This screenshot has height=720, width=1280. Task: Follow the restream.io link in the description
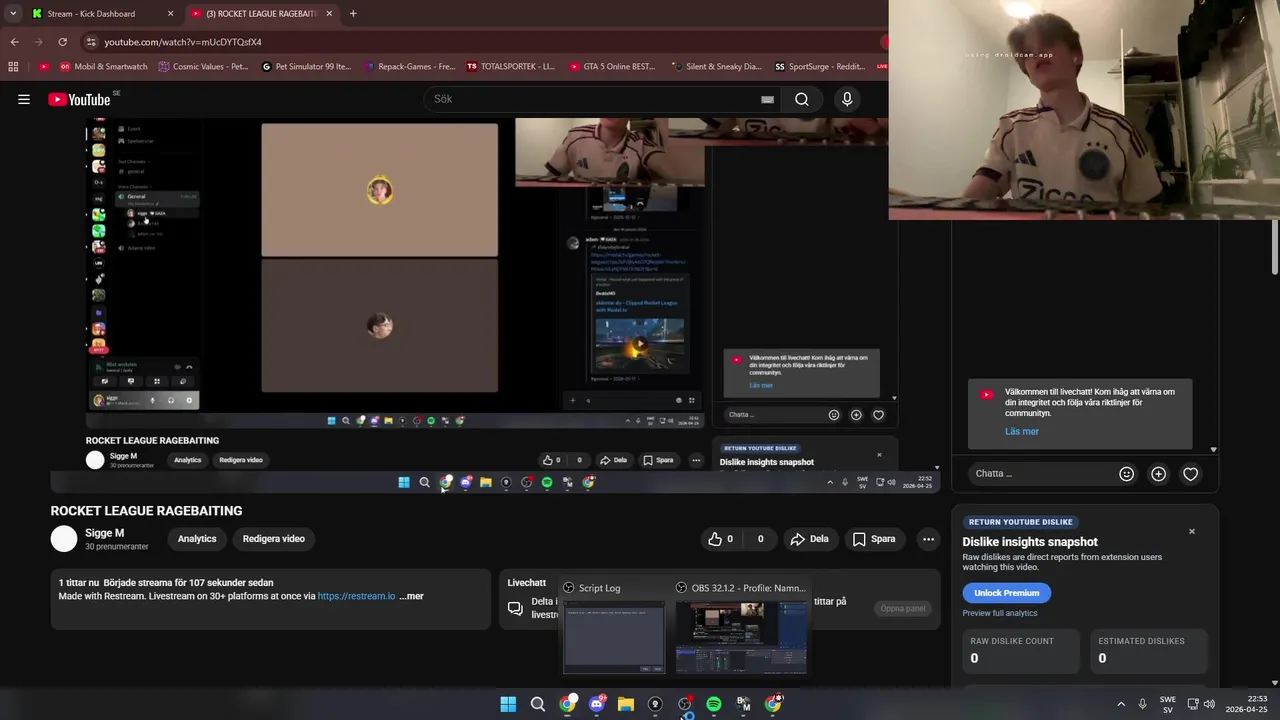(x=356, y=596)
